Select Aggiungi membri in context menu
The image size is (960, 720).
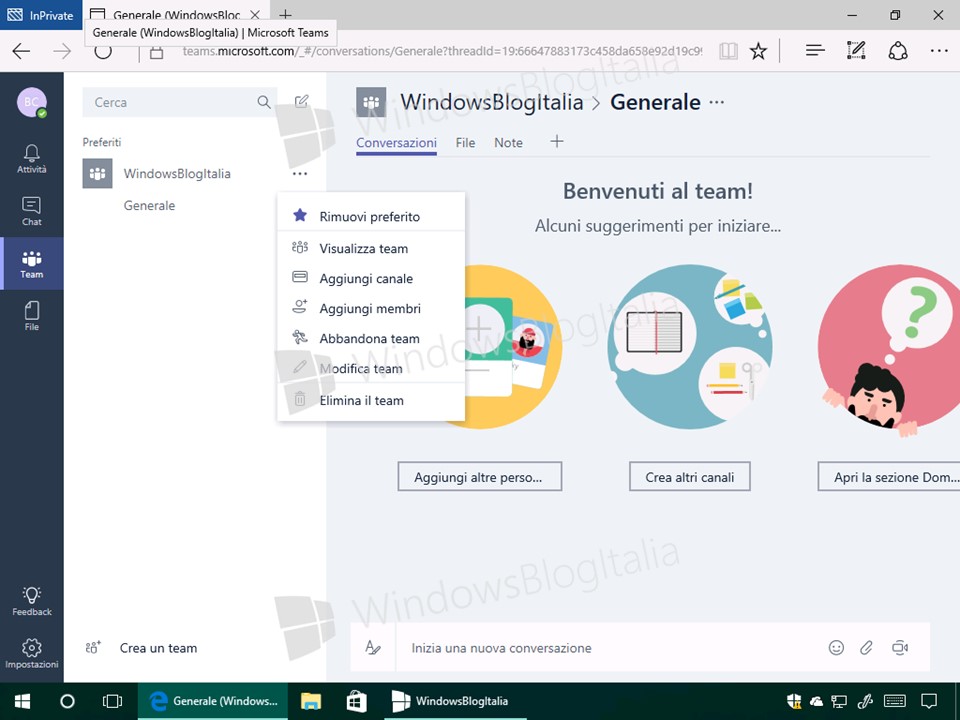pyautogui.click(x=370, y=309)
